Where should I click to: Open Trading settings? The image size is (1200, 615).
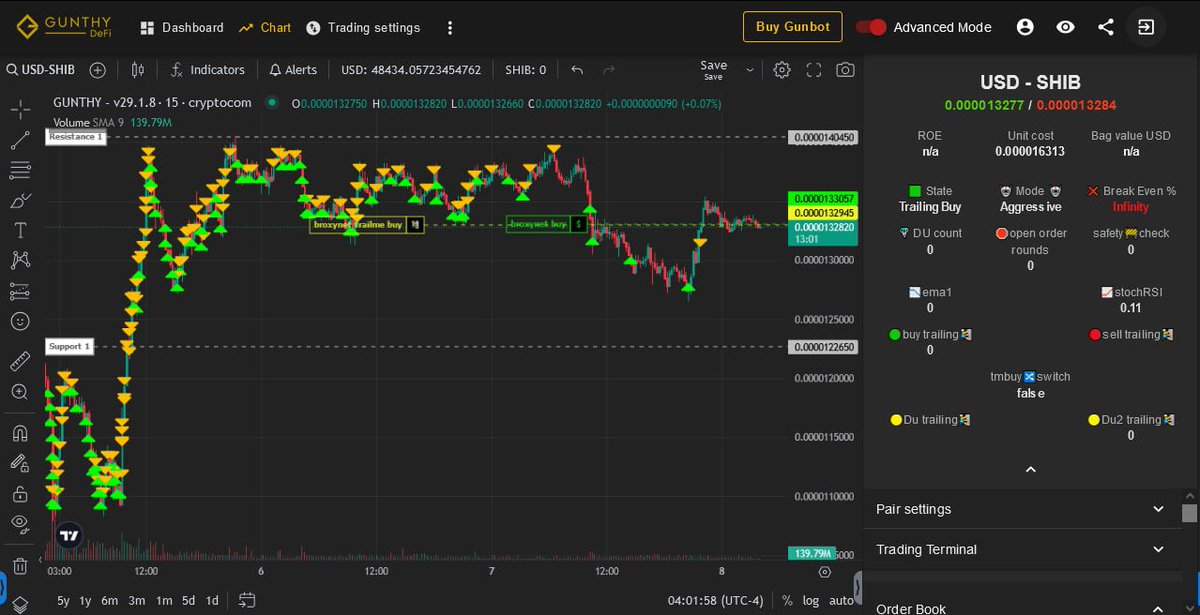[363, 27]
